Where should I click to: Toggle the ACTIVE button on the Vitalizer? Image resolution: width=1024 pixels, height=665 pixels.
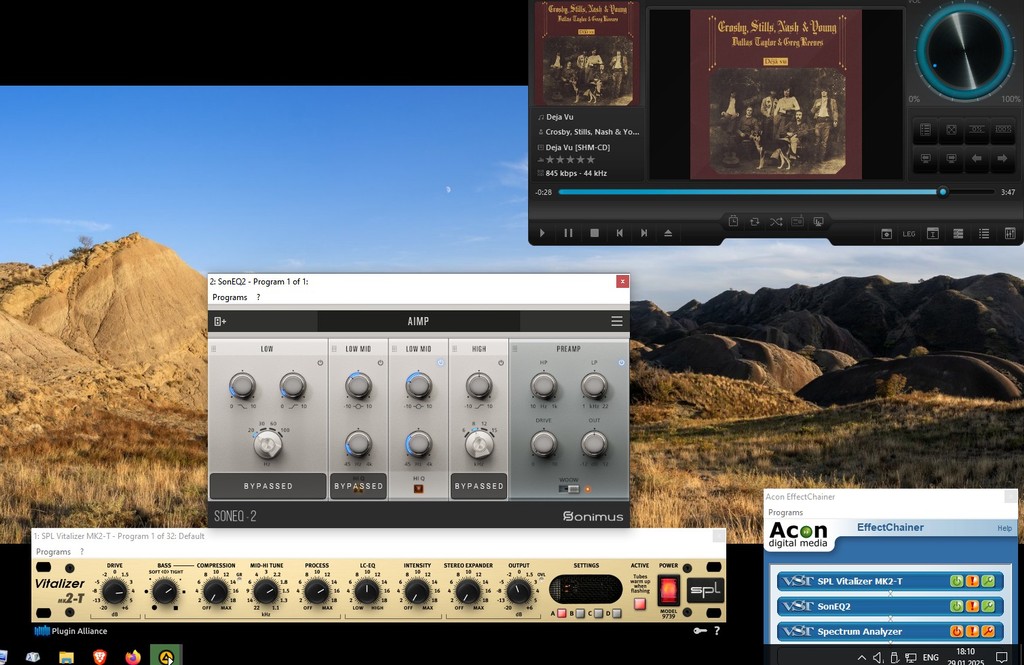640,604
